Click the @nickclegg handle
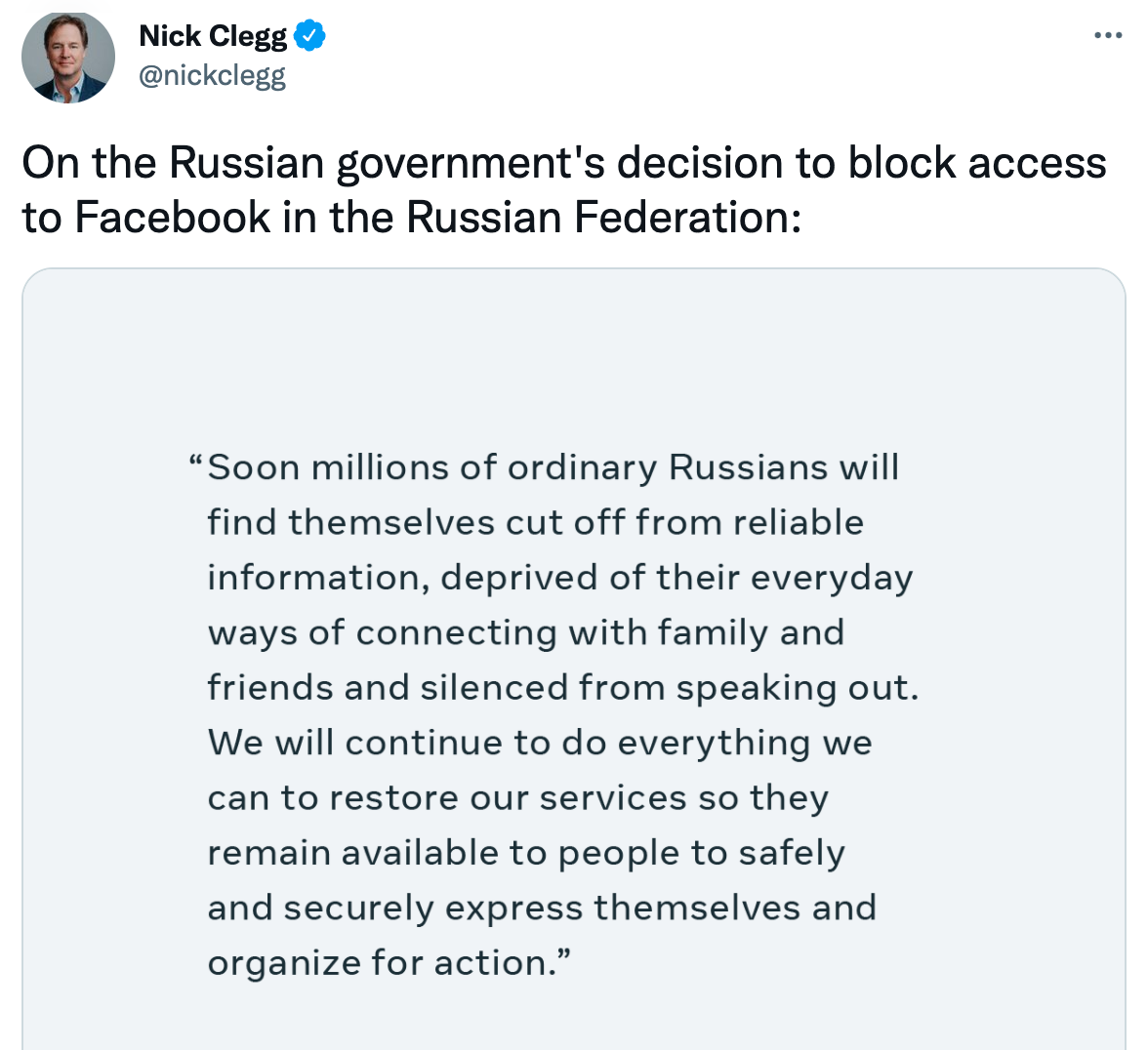The width and height of the screenshot is (1148, 1050). 210,75
